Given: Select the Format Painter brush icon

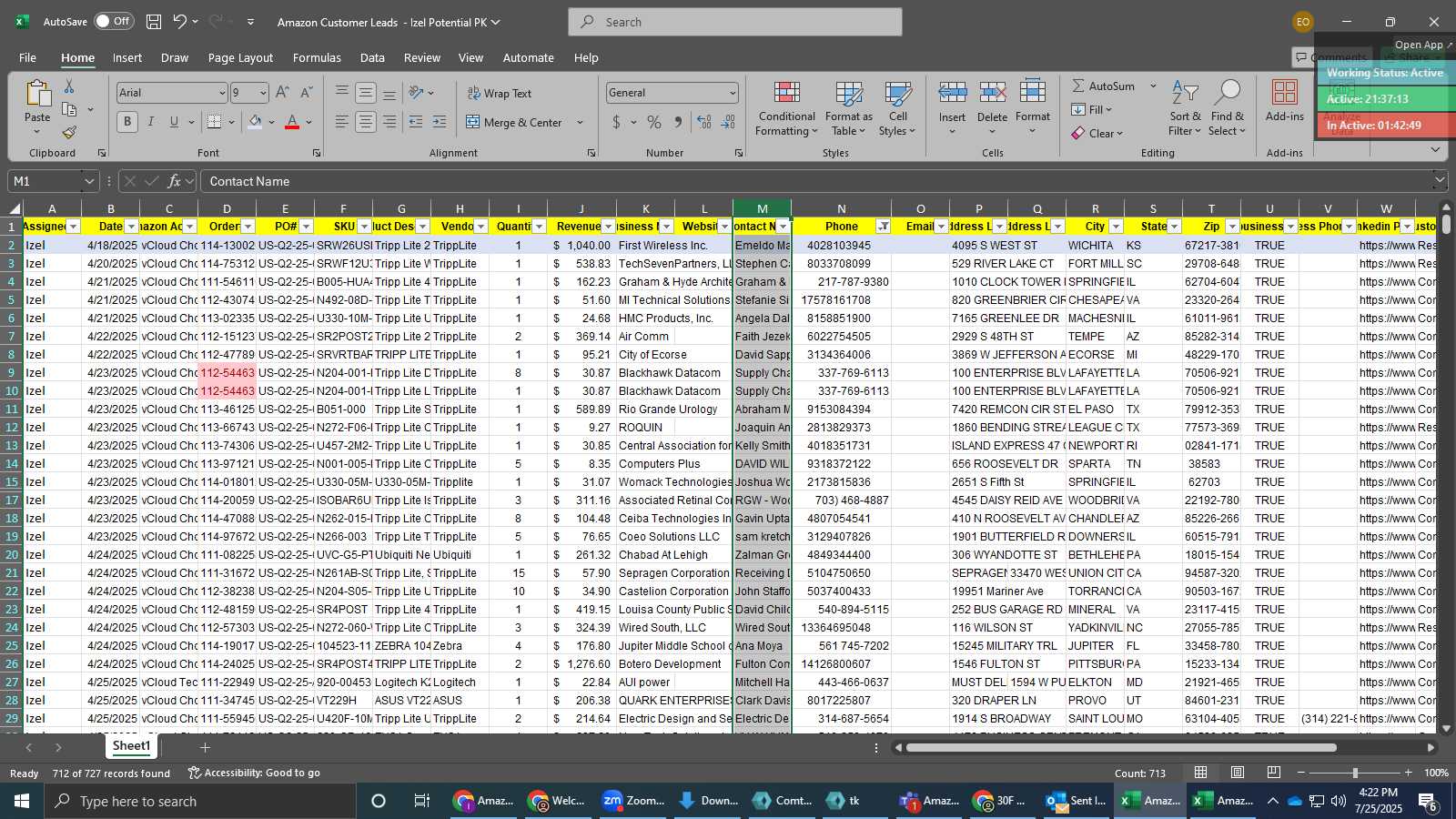Looking at the screenshot, I should (x=69, y=133).
